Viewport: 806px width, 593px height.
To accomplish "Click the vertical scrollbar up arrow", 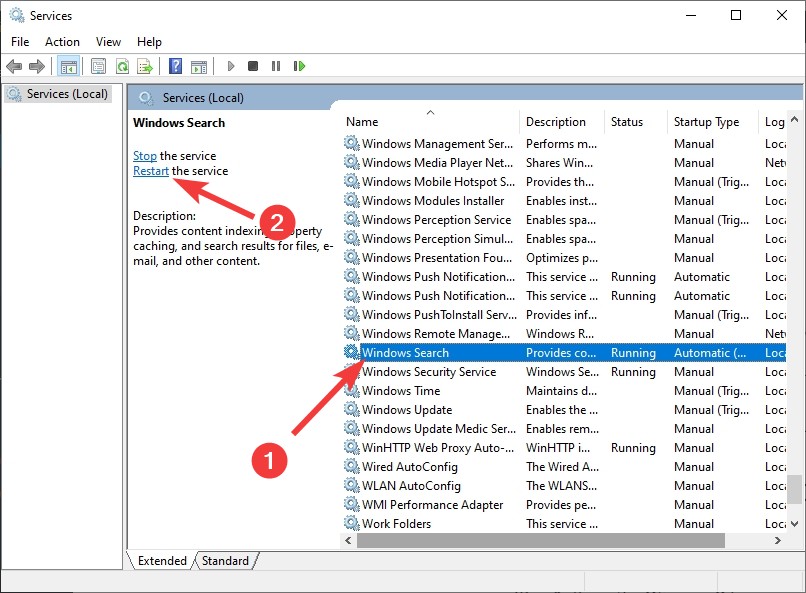I will 795,120.
